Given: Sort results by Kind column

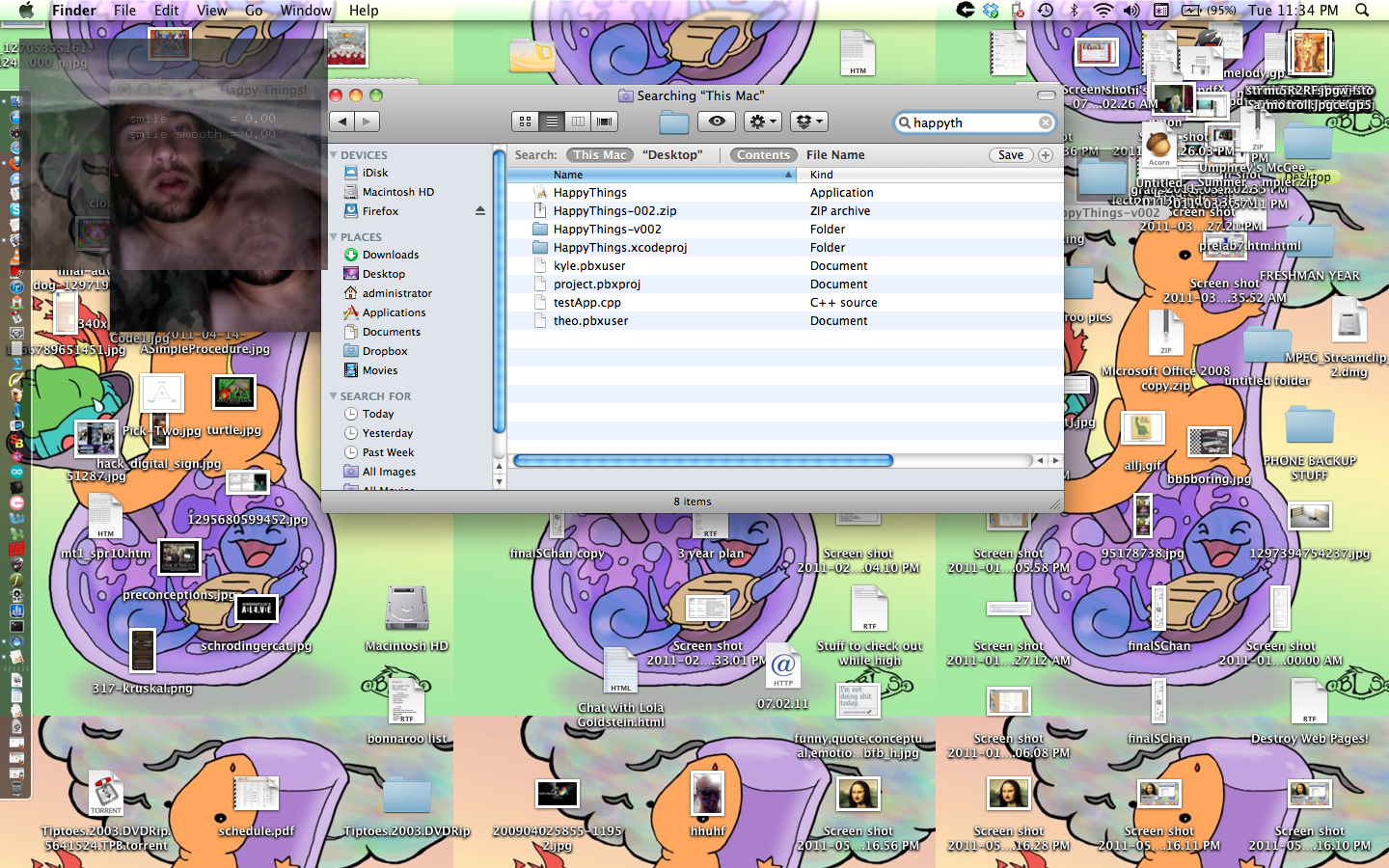Looking at the screenshot, I should coord(930,175).
